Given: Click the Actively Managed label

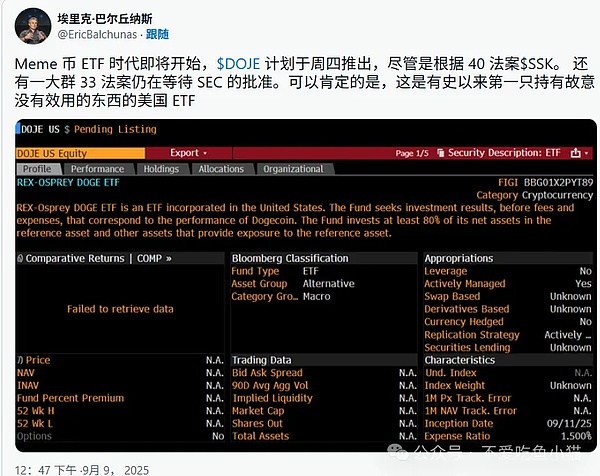Looking at the screenshot, I should pos(465,284).
